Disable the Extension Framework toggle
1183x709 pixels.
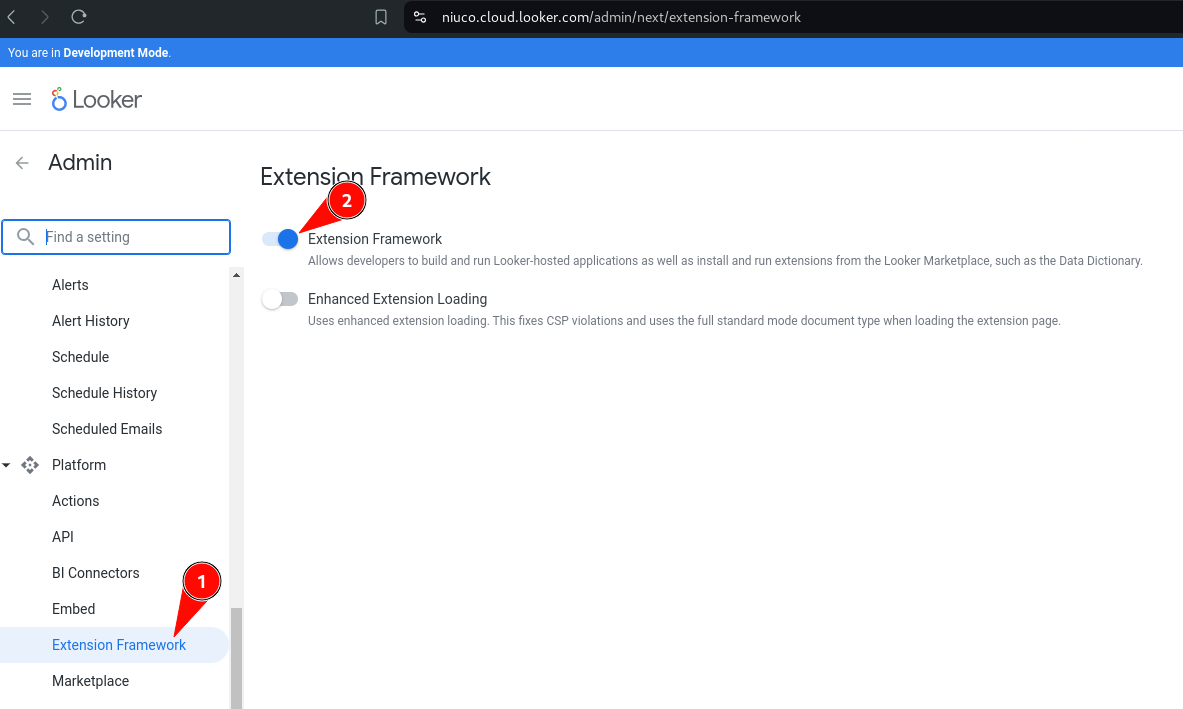pyautogui.click(x=280, y=239)
